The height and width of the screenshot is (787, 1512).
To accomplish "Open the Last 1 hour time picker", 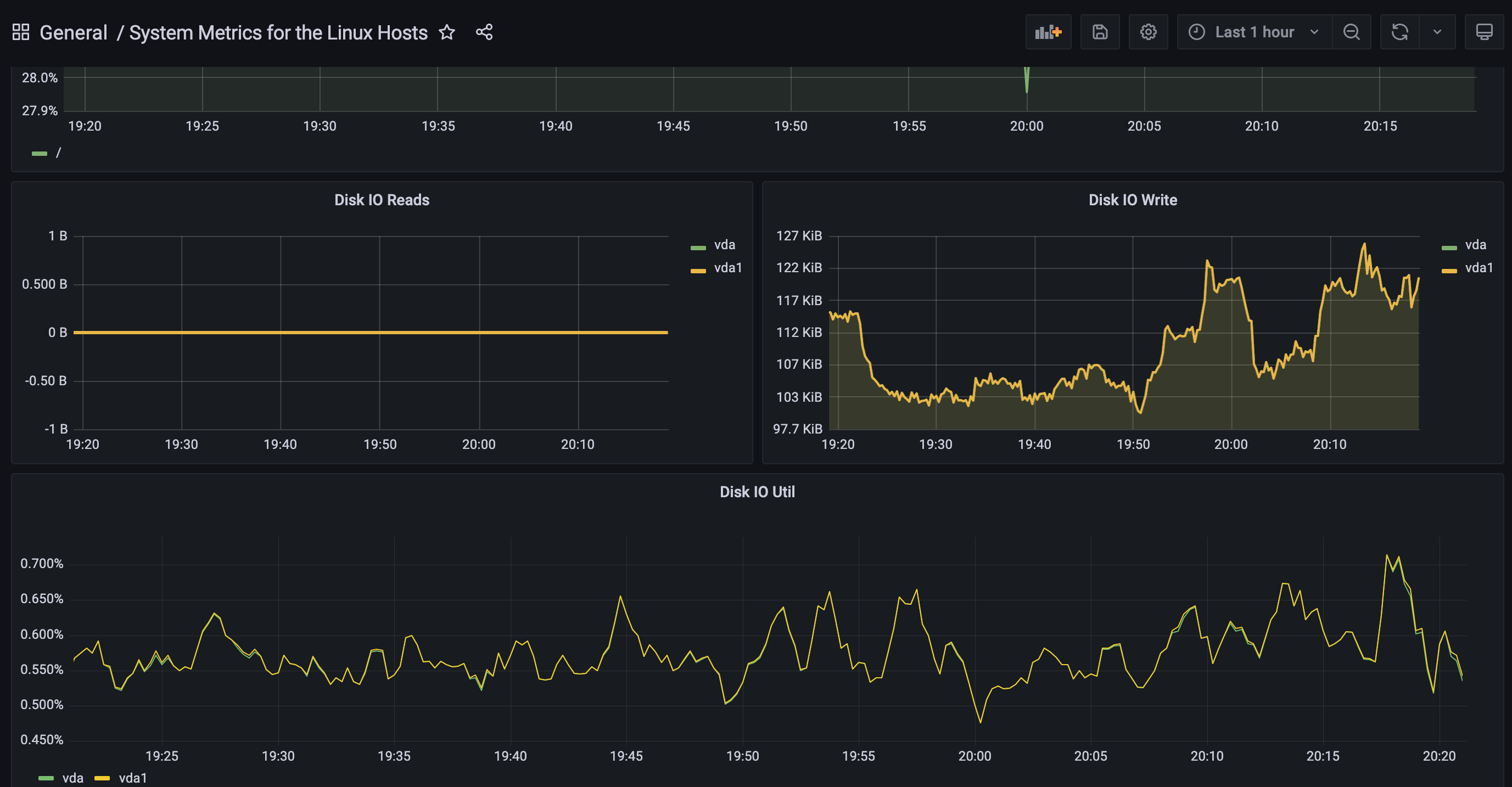I will [1254, 32].
